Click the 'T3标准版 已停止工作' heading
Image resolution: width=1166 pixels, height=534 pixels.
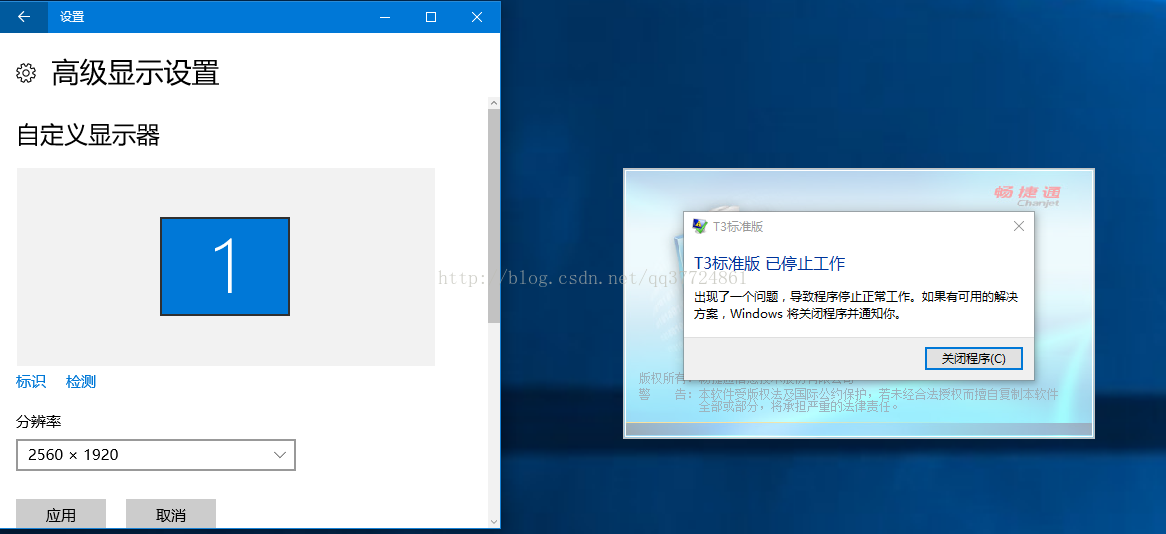click(x=770, y=263)
